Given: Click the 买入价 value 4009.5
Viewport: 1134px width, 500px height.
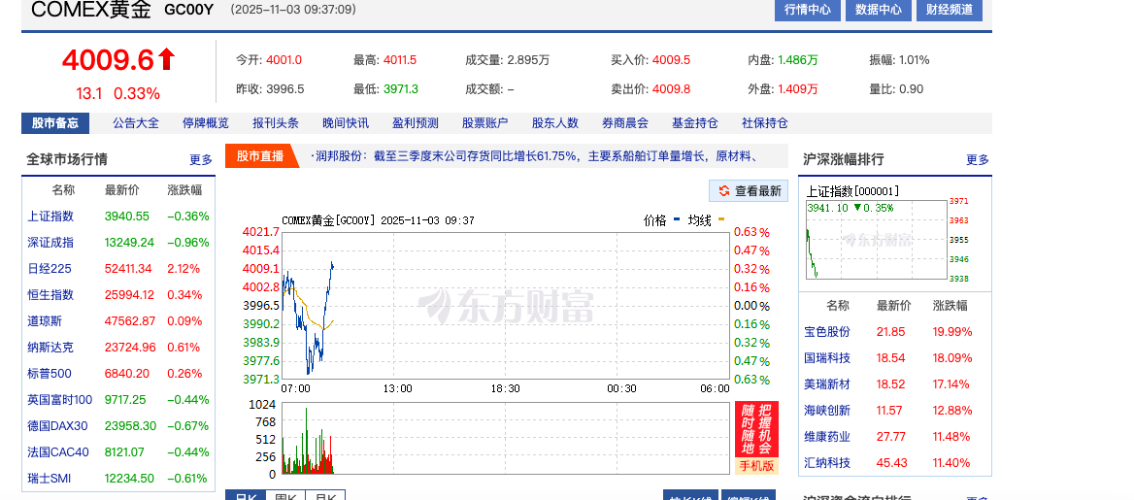Looking at the screenshot, I should (x=671, y=60).
